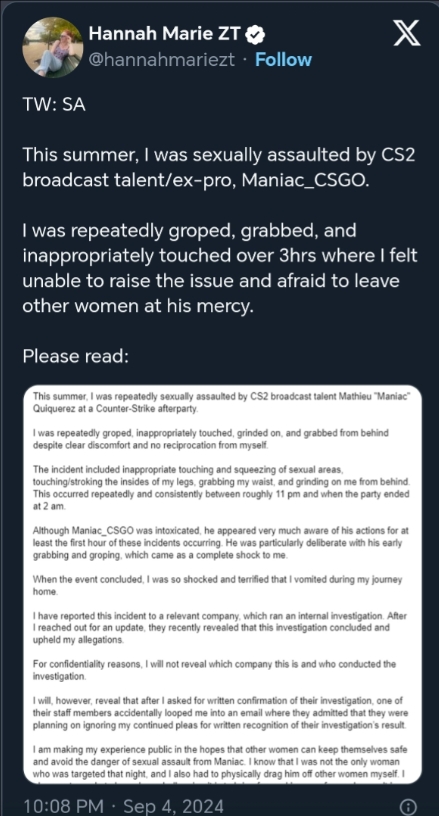Open the attached statement image
The image size is (439, 816).
222,584
